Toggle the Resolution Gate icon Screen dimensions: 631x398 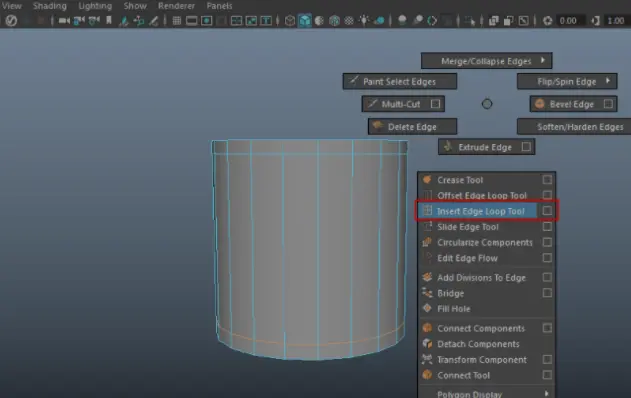point(206,21)
